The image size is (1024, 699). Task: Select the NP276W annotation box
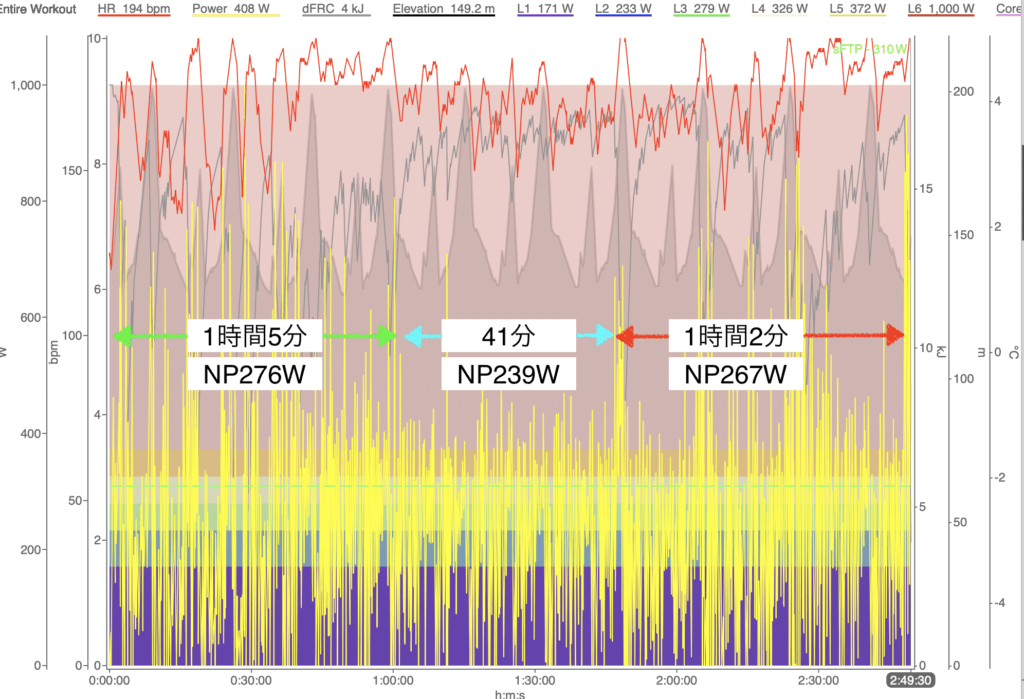[255, 374]
